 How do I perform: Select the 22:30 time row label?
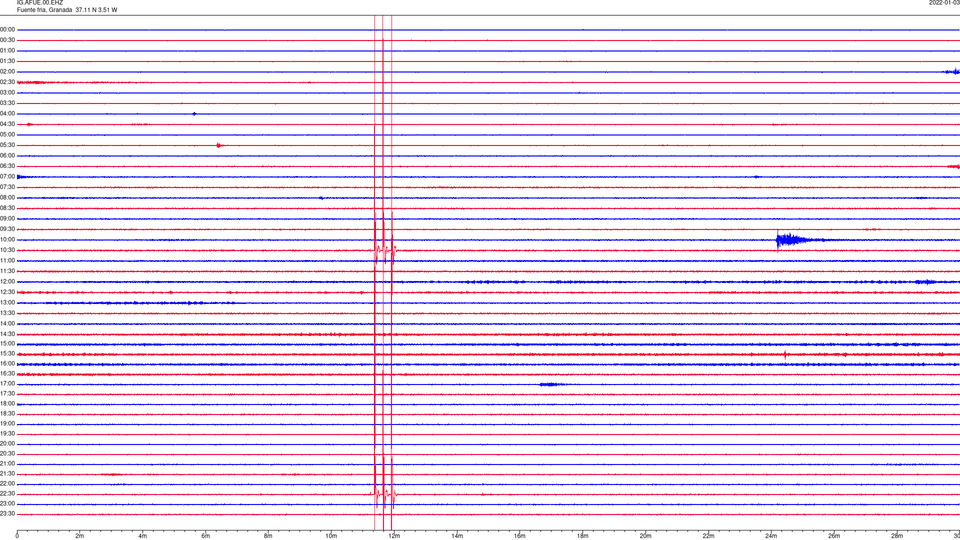(x=8, y=494)
